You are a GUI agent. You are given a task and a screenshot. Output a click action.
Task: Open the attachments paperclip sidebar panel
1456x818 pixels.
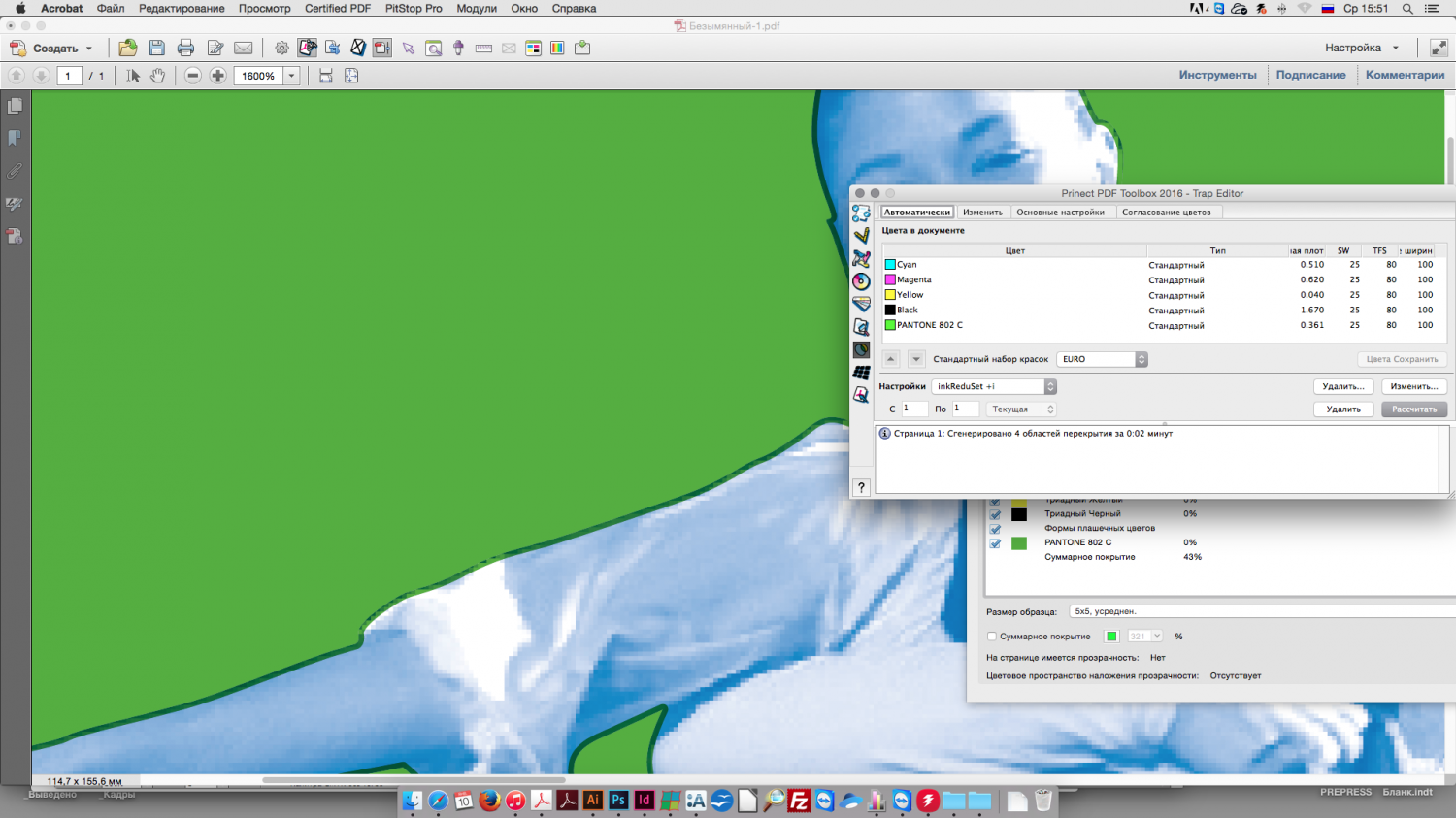click(x=15, y=172)
